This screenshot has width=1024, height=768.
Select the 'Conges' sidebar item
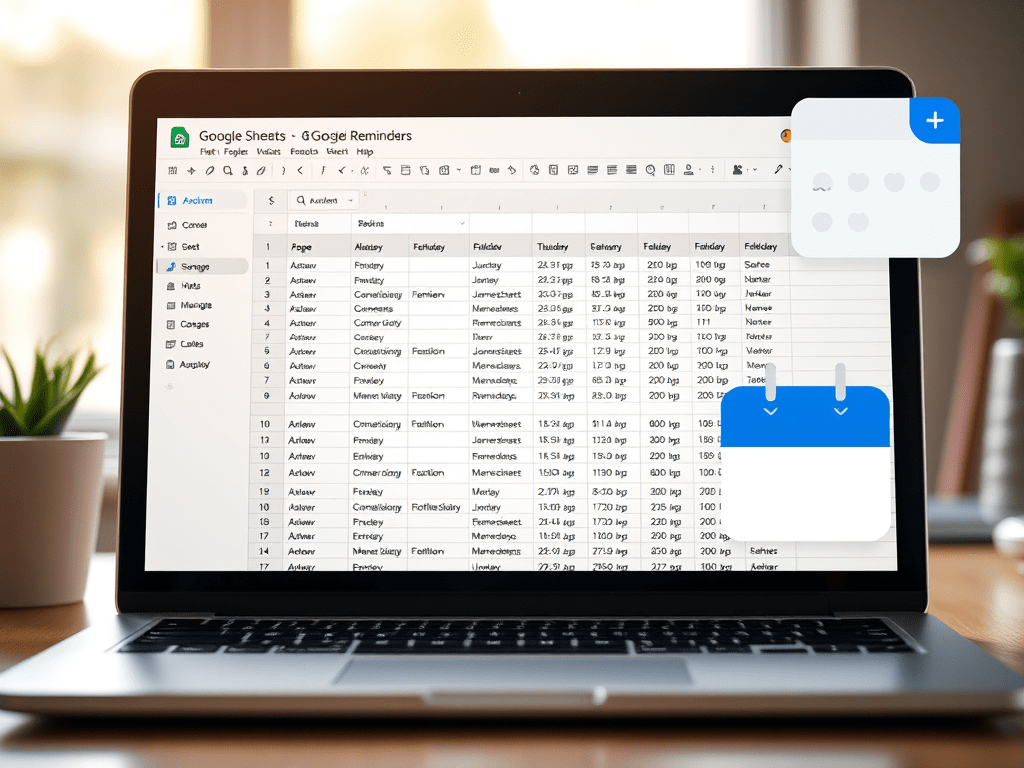194,324
